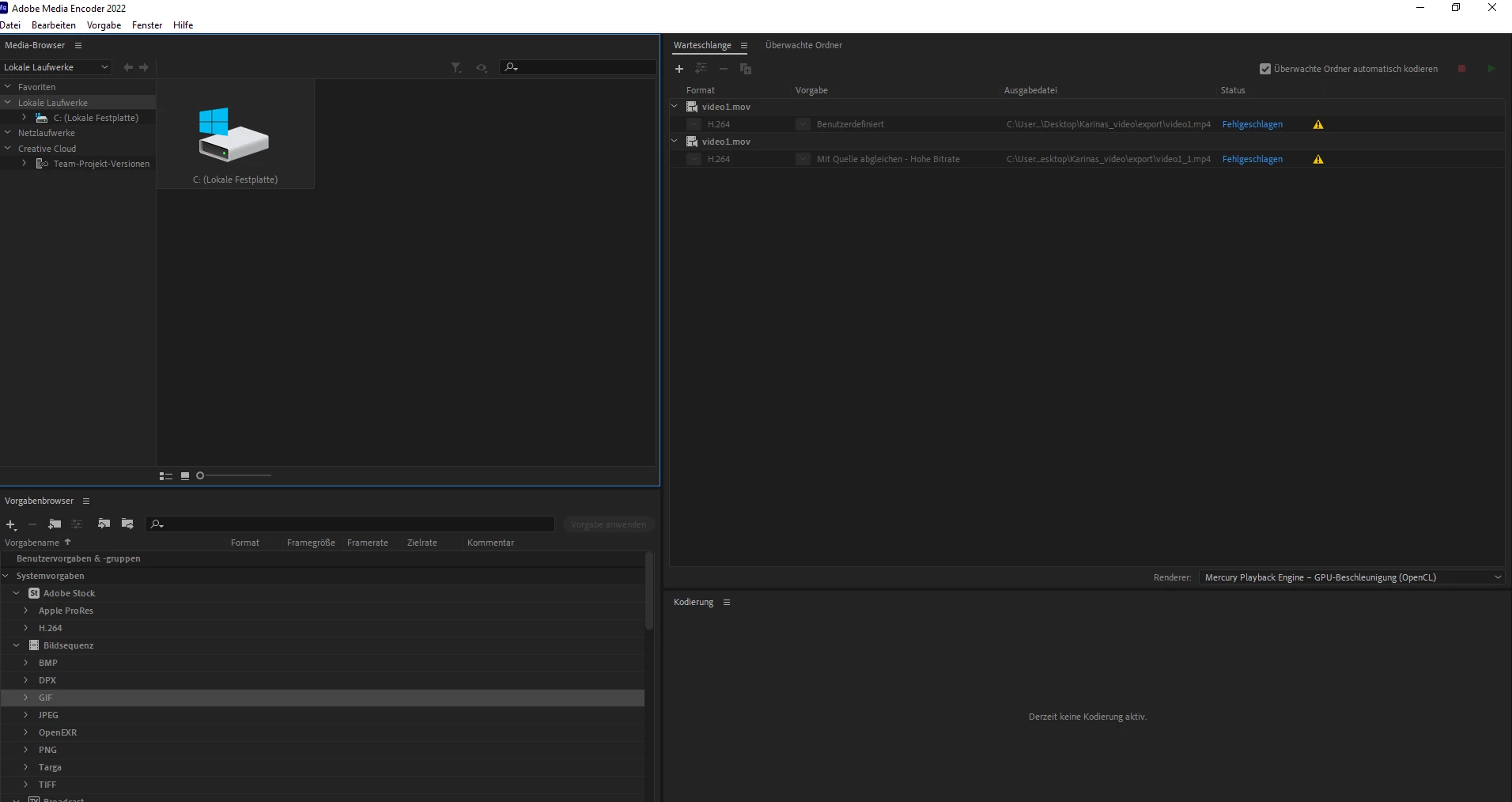
Task: Open the Bearbeiten menu
Action: (x=54, y=25)
